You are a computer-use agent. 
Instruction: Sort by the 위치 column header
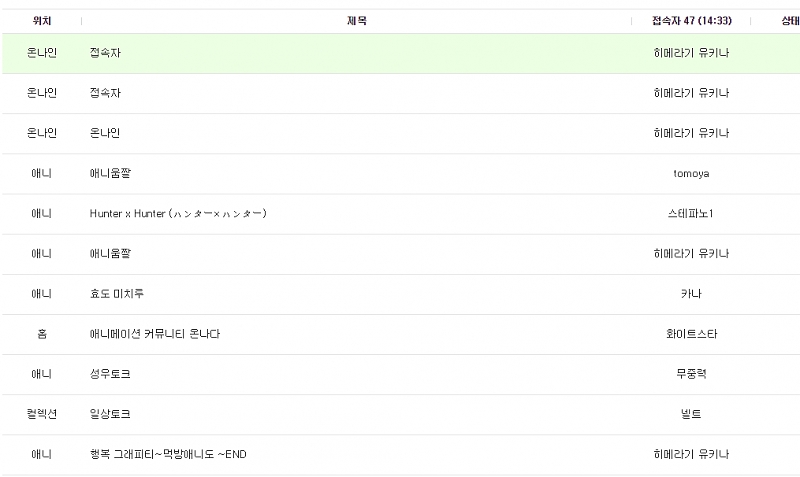click(41, 21)
